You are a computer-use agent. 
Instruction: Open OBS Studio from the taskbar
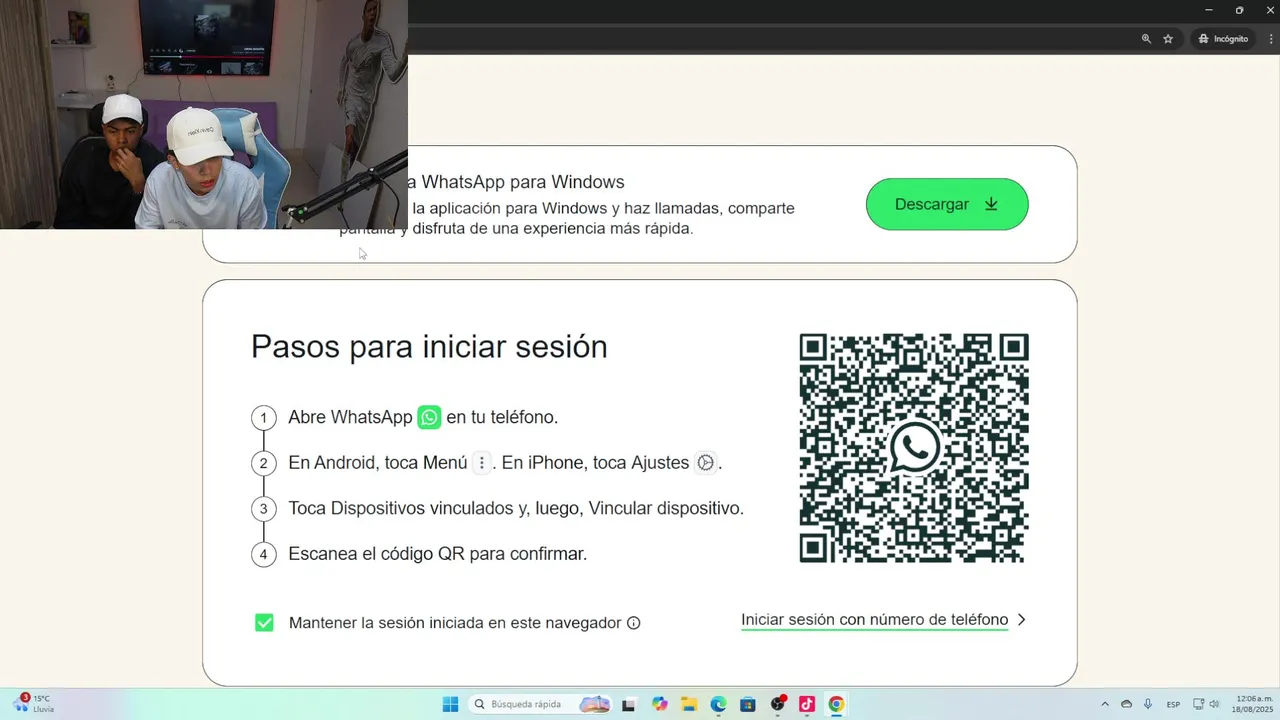pos(777,704)
